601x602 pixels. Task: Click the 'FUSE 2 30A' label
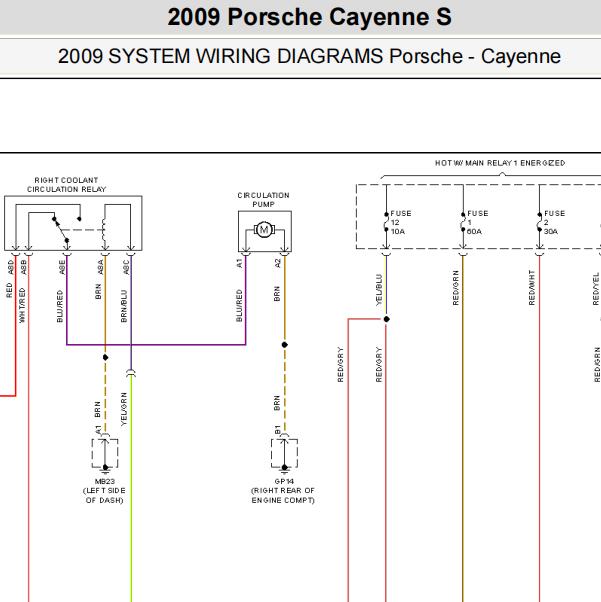pyautogui.click(x=554, y=222)
